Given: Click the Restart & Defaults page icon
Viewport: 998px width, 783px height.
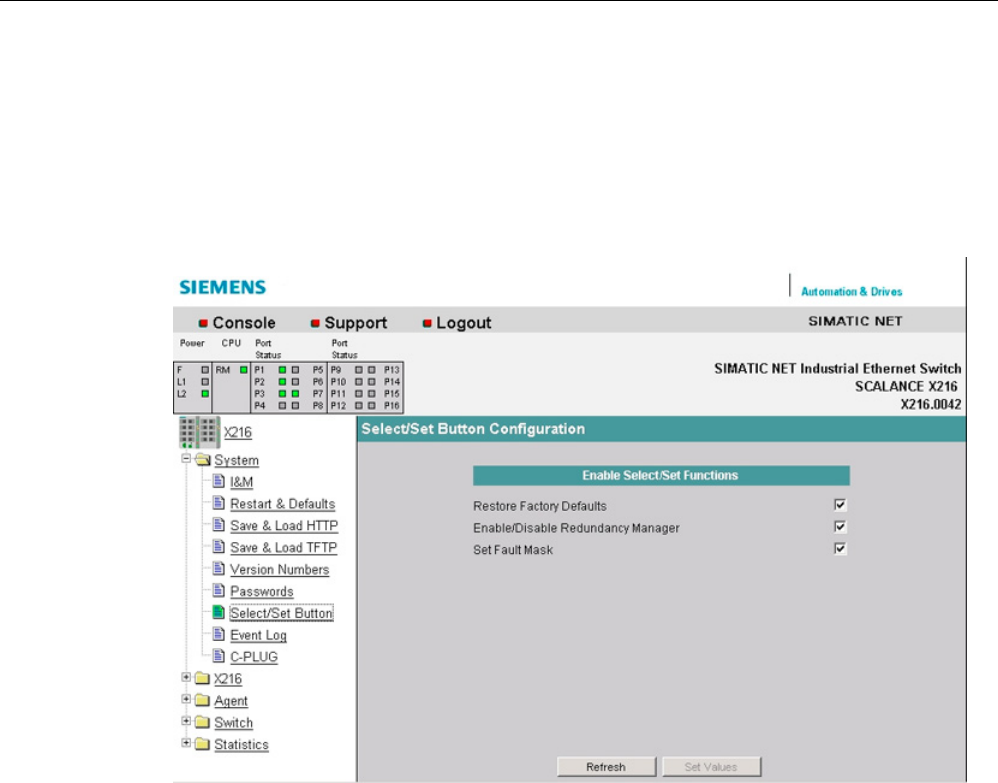Looking at the screenshot, I should [218, 503].
